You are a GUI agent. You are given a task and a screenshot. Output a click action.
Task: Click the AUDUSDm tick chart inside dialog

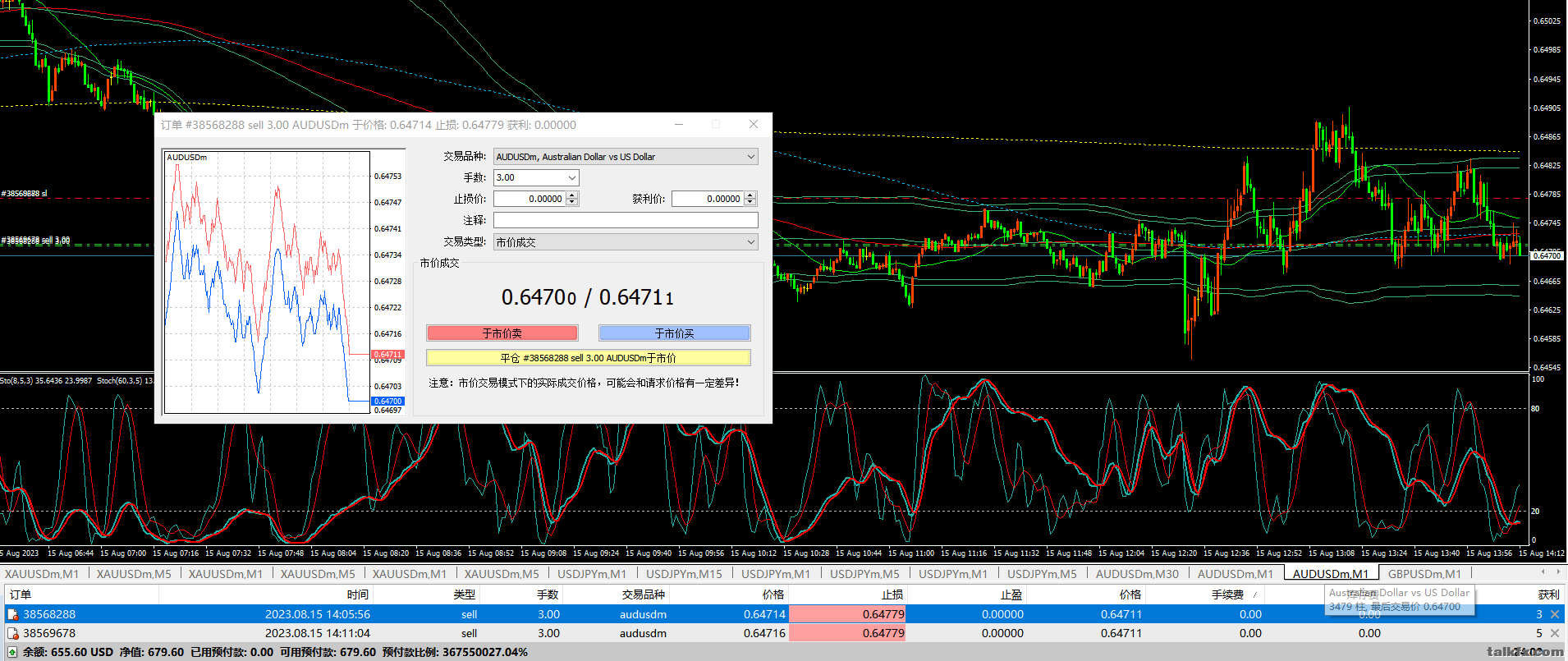tap(268, 282)
